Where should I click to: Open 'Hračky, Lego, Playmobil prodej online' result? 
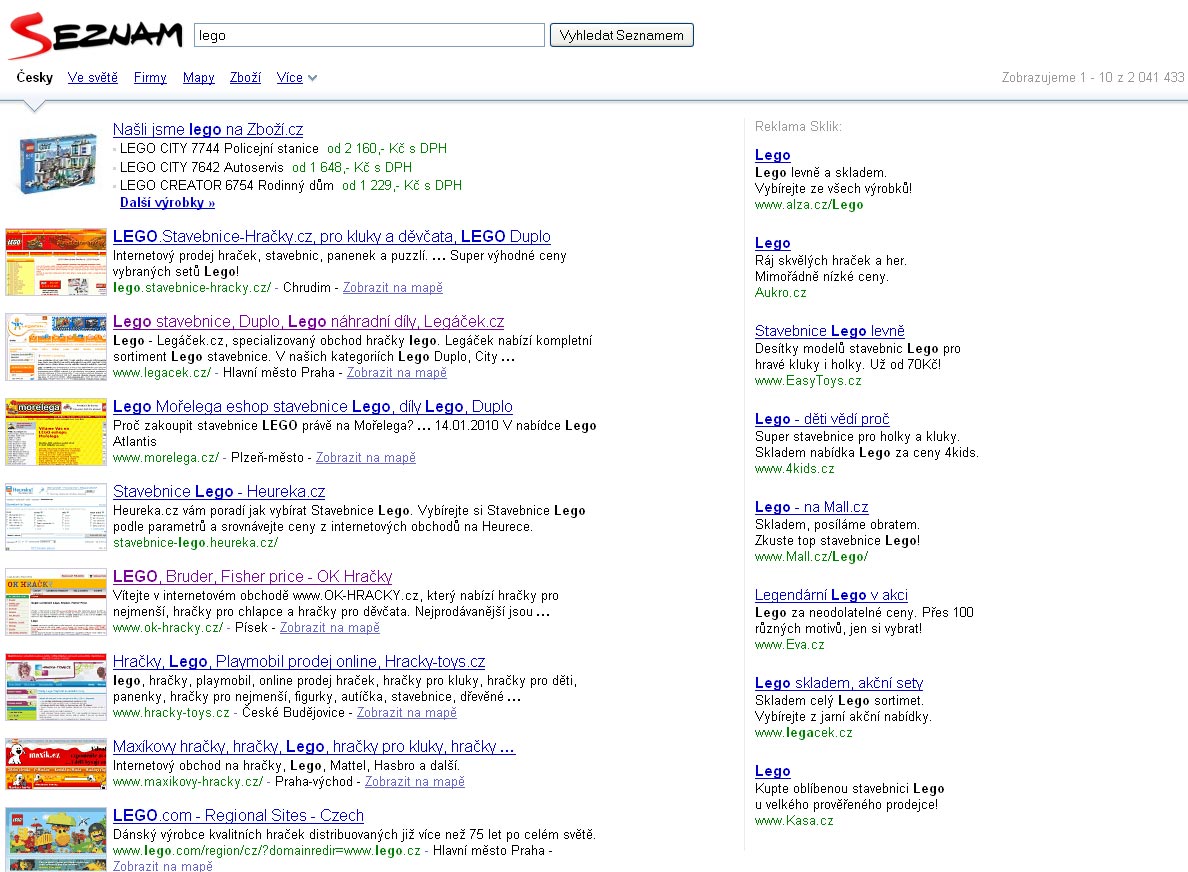299,661
